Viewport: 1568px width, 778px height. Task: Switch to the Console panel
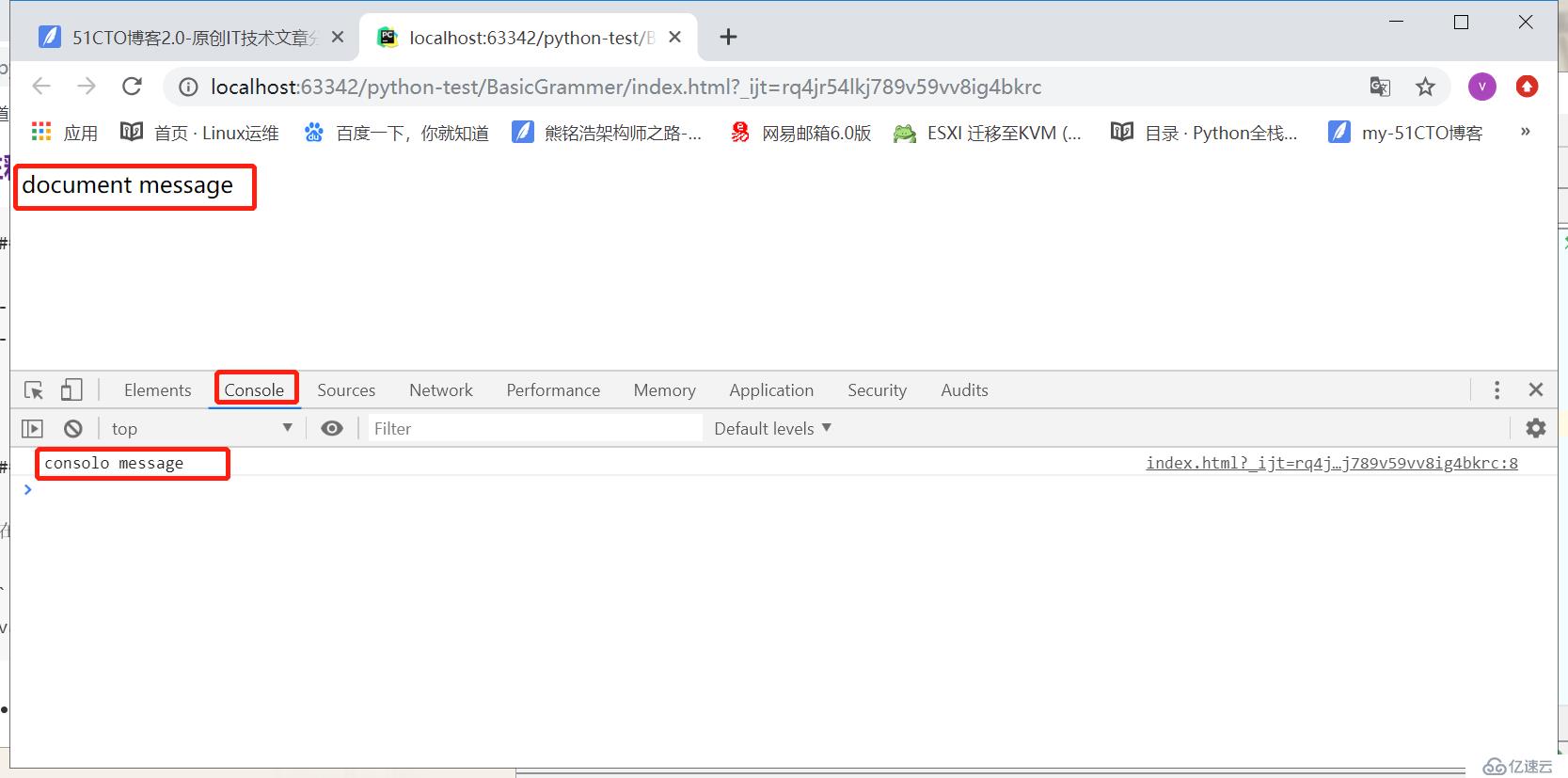pos(254,390)
